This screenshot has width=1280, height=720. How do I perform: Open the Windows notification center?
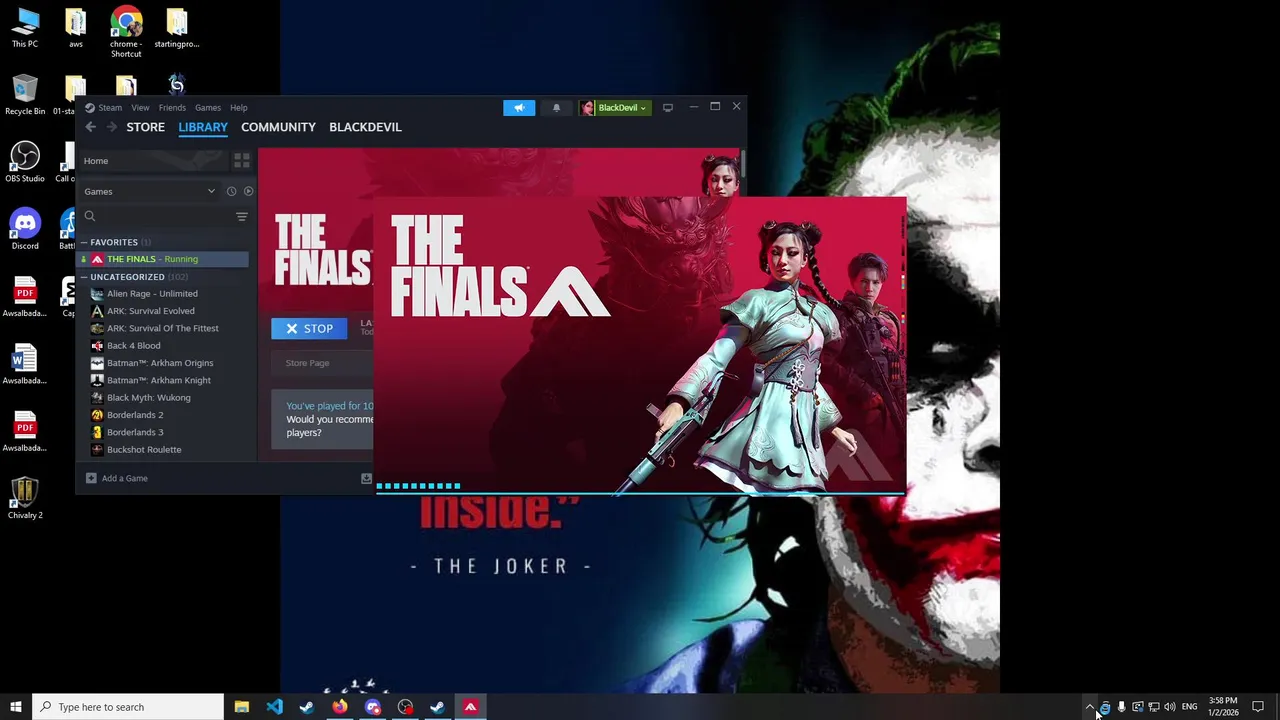click(1258, 707)
